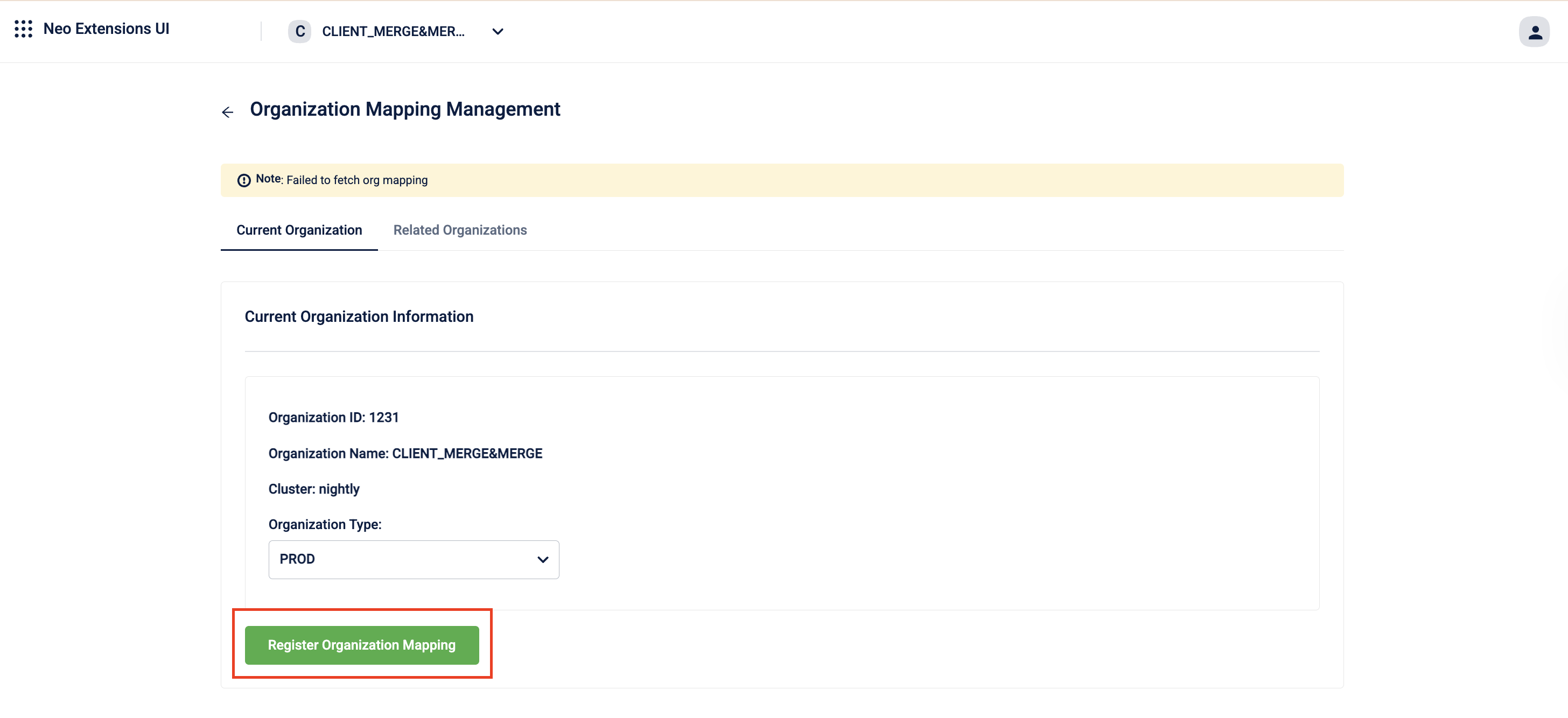The width and height of the screenshot is (1568, 718).
Task: Click the Organization Mapping Management heading
Action: click(x=405, y=109)
